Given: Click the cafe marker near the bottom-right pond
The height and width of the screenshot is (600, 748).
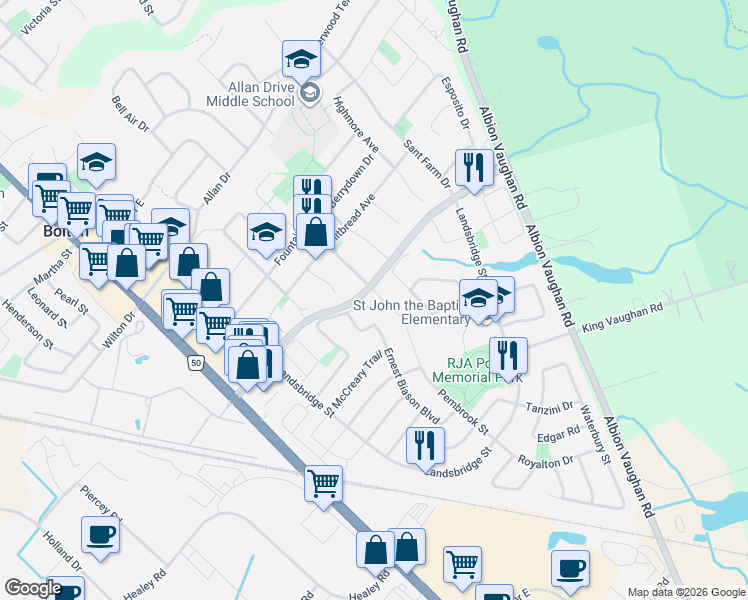Looking at the screenshot, I should pyautogui.click(x=571, y=572).
